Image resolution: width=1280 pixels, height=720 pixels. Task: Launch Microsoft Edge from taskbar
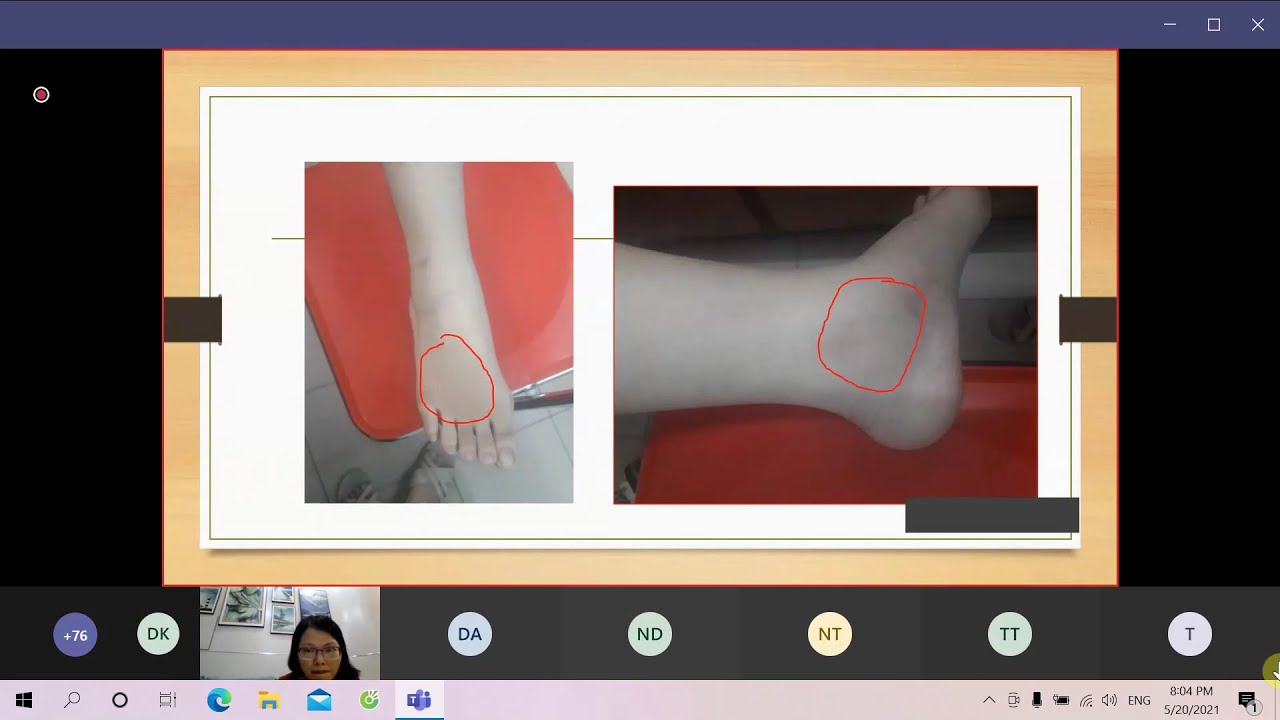point(219,700)
